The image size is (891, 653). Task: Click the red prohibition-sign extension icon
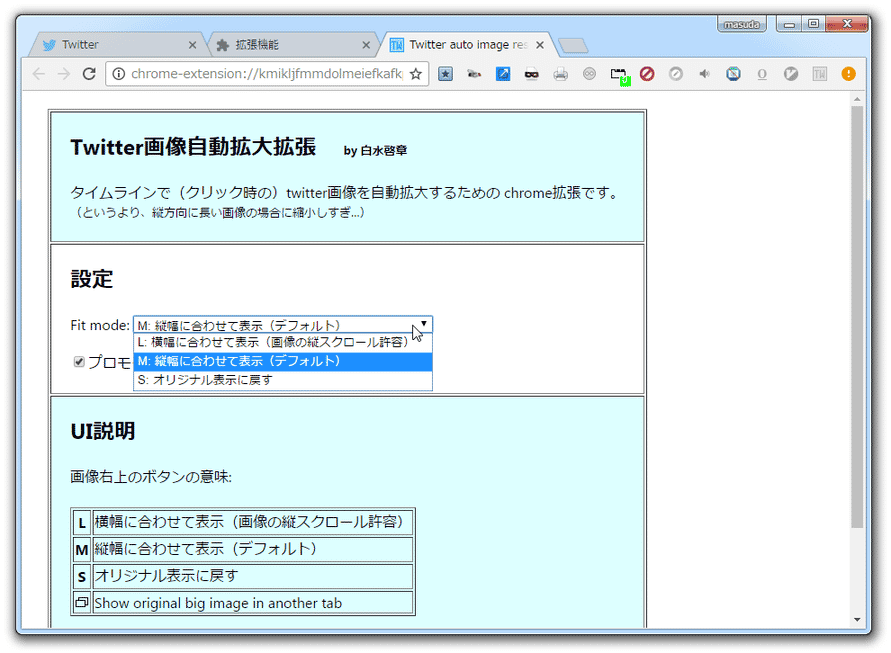(647, 74)
